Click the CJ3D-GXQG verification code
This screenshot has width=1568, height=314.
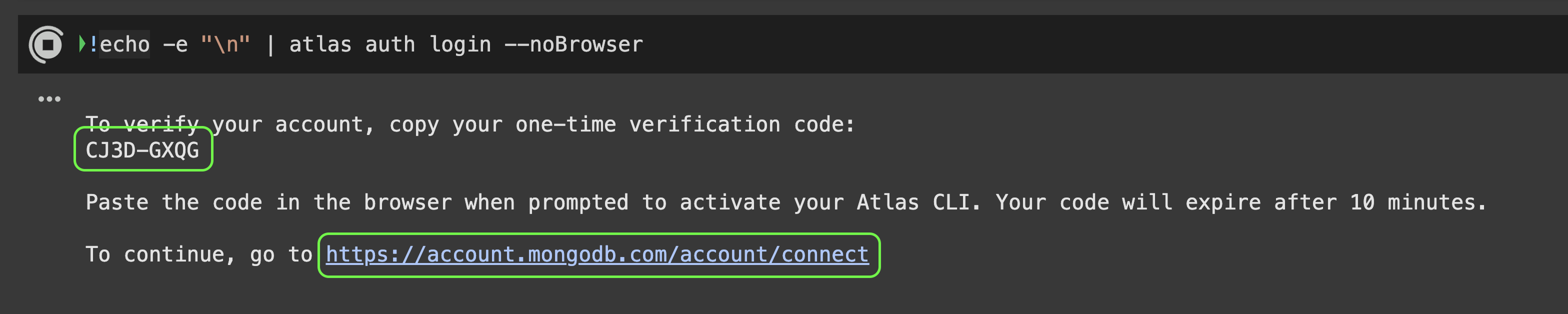[x=142, y=149]
